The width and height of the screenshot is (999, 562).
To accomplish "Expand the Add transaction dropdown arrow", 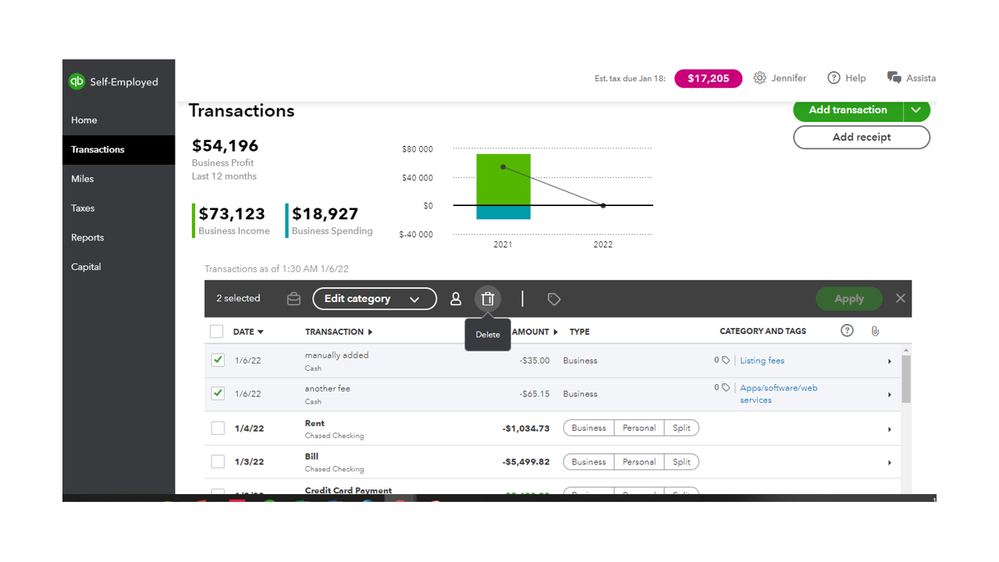I will pos(916,110).
